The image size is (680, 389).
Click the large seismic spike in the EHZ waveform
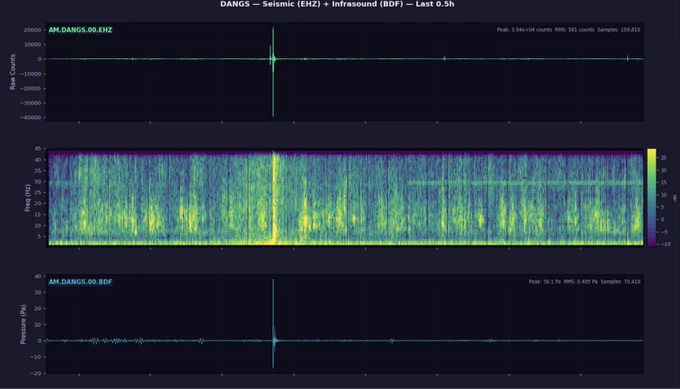pyautogui.click(x=273, y=72)
